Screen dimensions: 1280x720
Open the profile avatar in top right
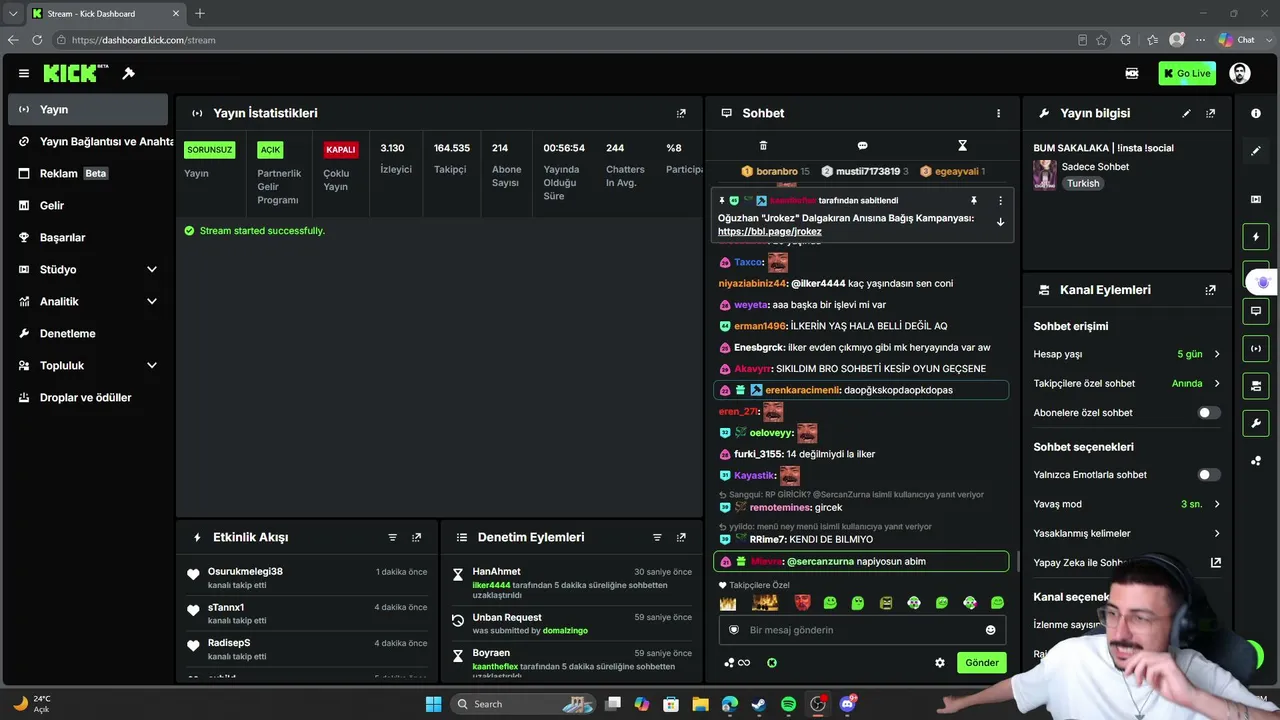(x=1240, y=73)
